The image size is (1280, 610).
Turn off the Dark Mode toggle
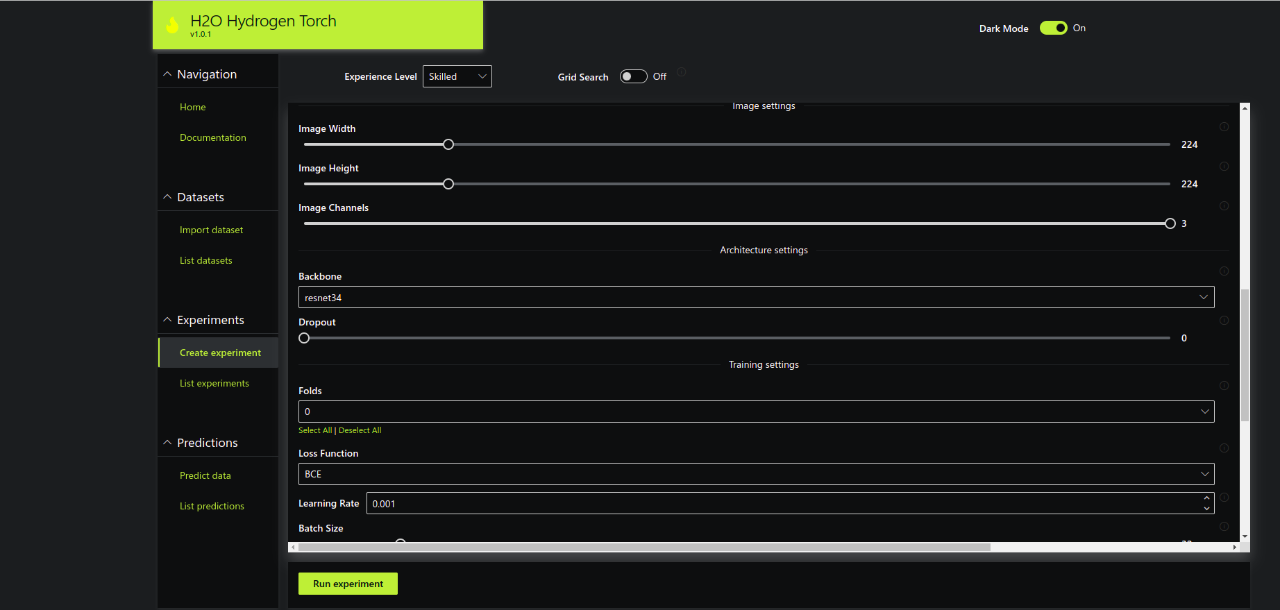(1053, 28)
